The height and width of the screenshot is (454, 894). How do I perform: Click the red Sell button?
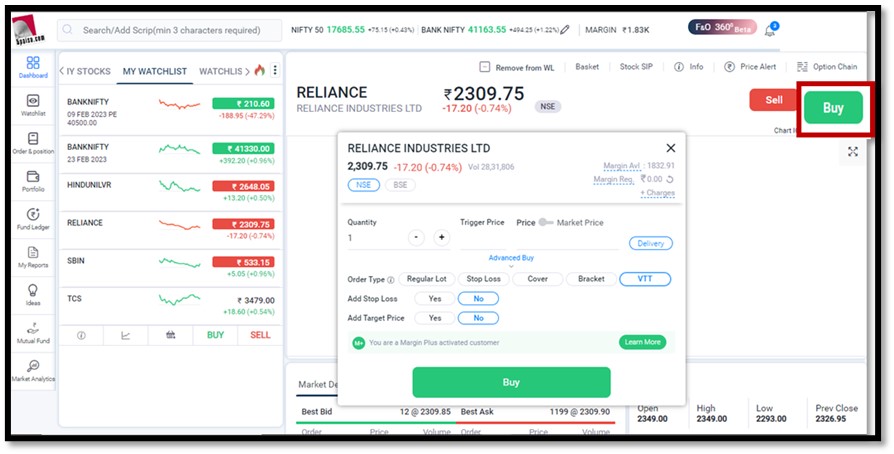tap(773, 100)
